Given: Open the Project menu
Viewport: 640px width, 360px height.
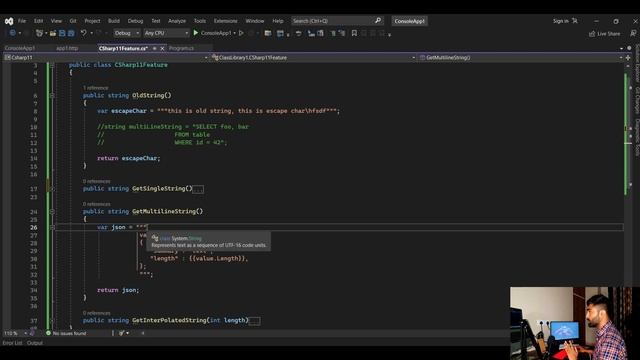Looking at the screenshot, I should pyautogui.click(x=92, y=21).
